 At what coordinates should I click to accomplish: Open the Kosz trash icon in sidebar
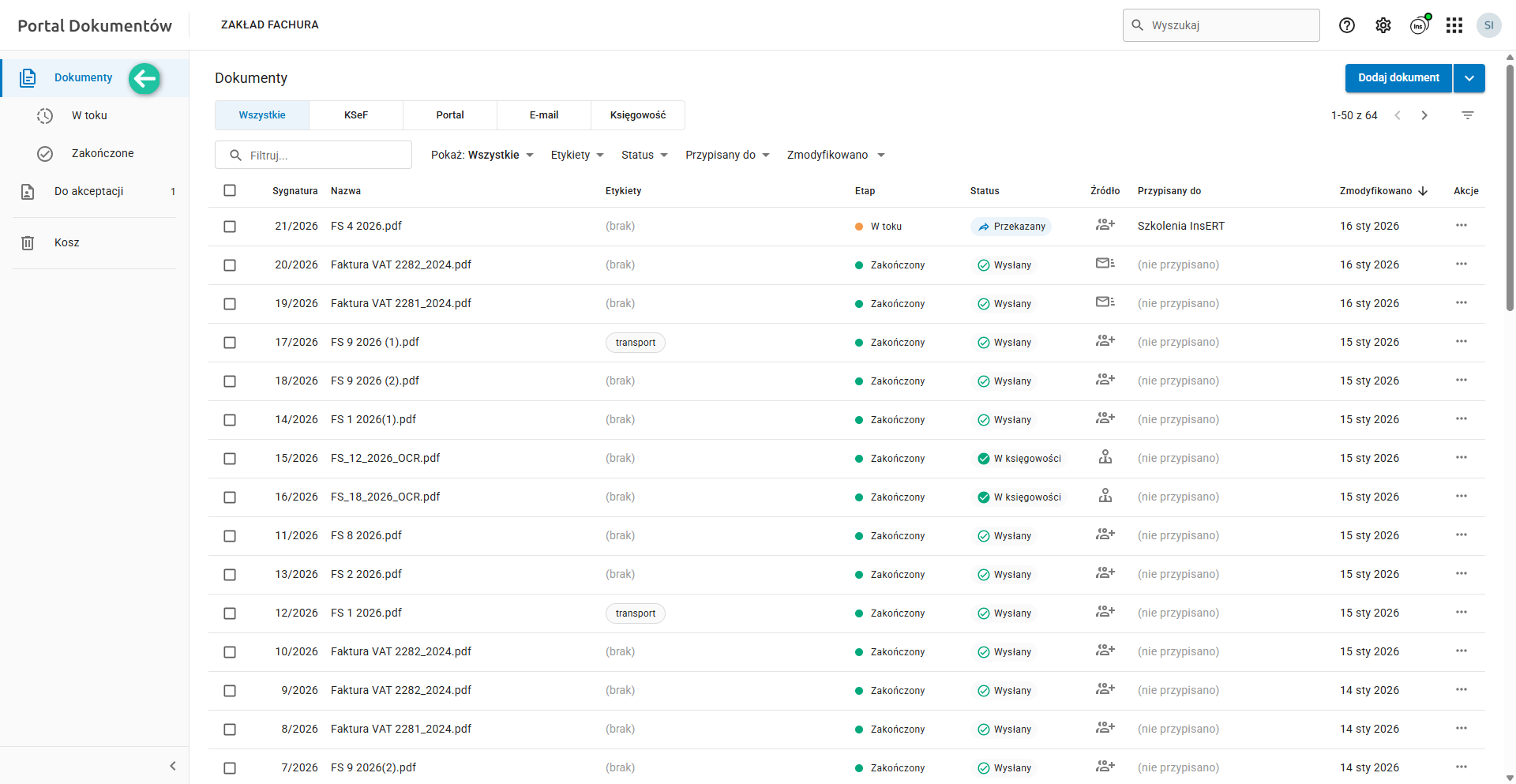28,242
